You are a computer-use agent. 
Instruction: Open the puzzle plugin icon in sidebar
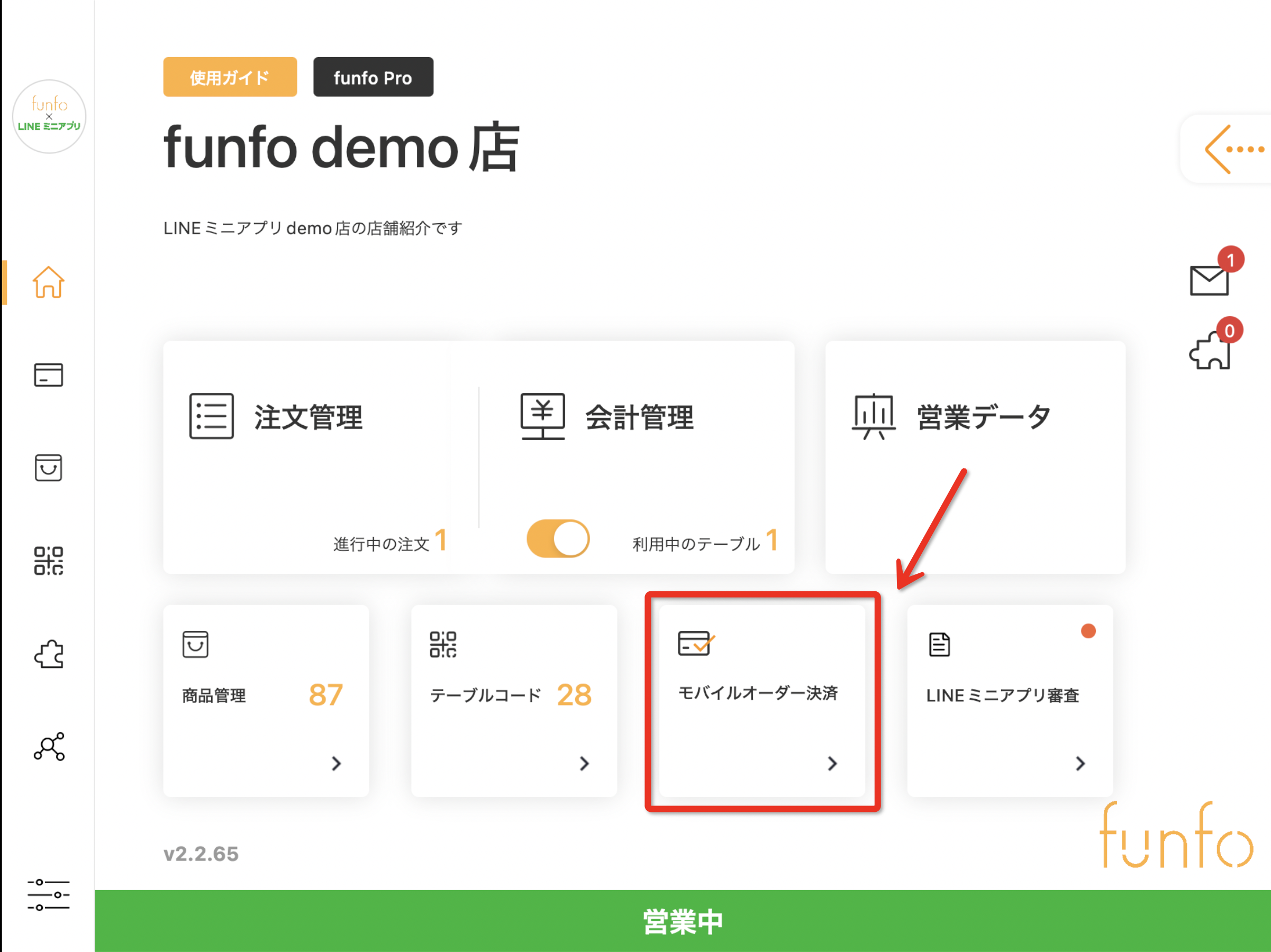coord(48,654)
